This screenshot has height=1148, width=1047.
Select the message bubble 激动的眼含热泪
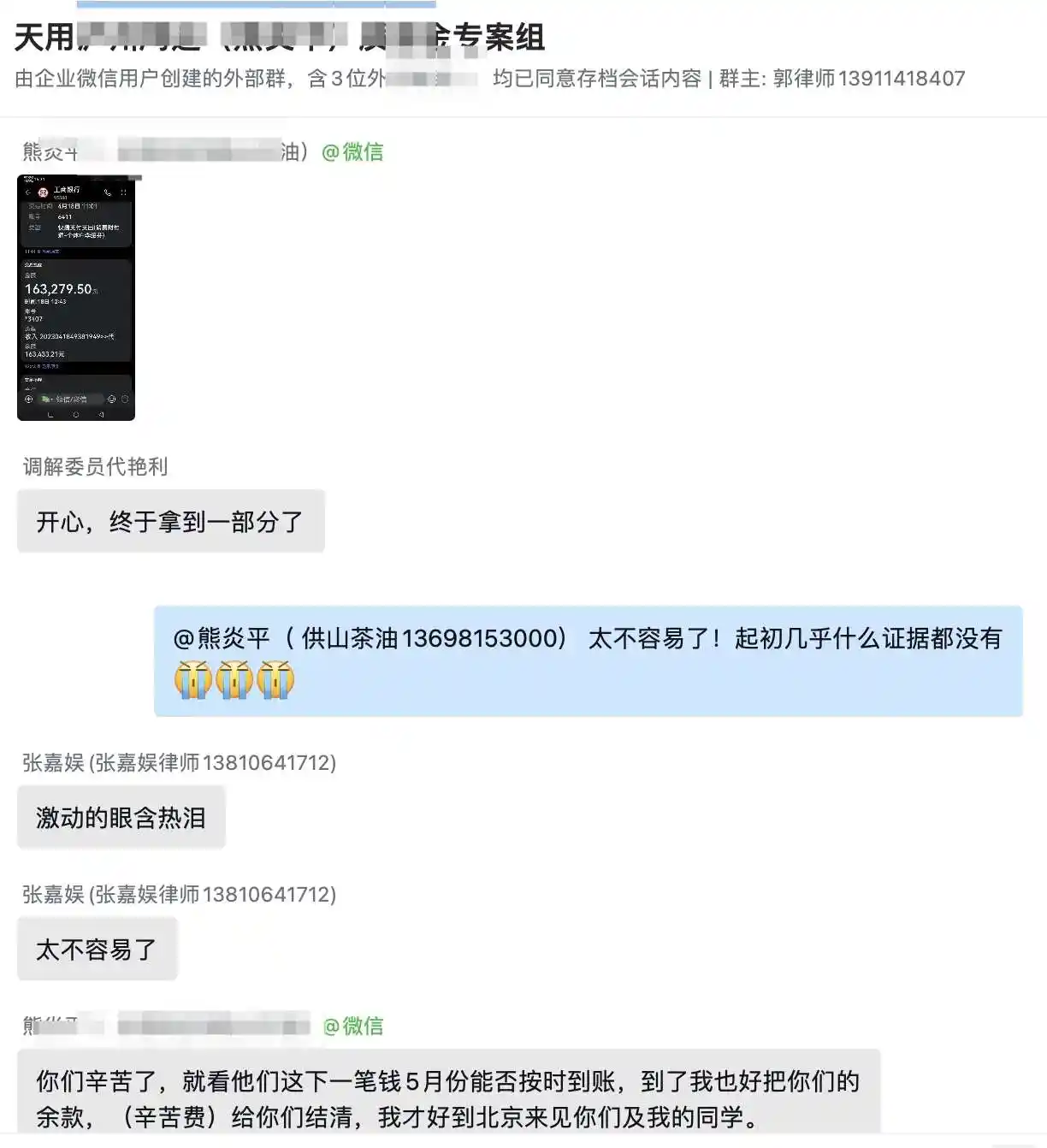(121, 817)
